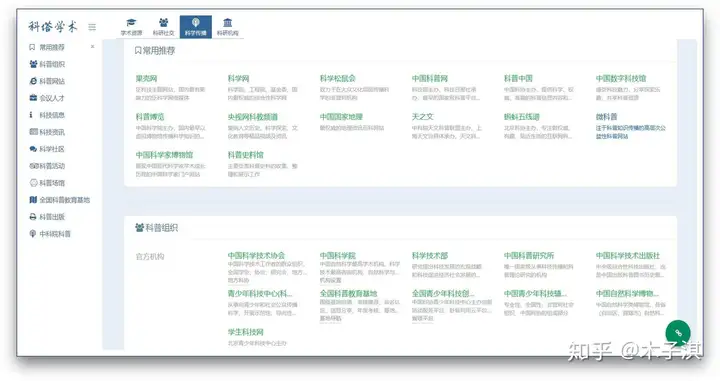Switch to the 科研社交 tab

[163, 27]
